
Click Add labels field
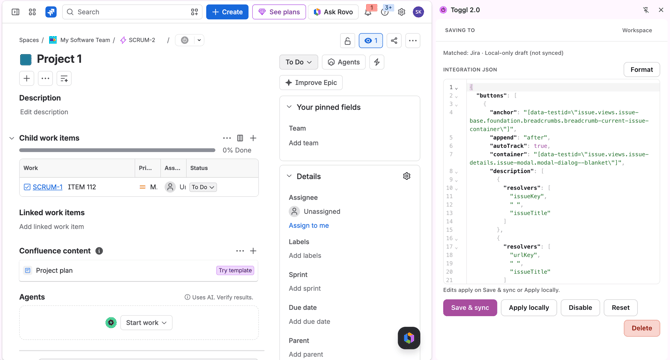(305, 255)
